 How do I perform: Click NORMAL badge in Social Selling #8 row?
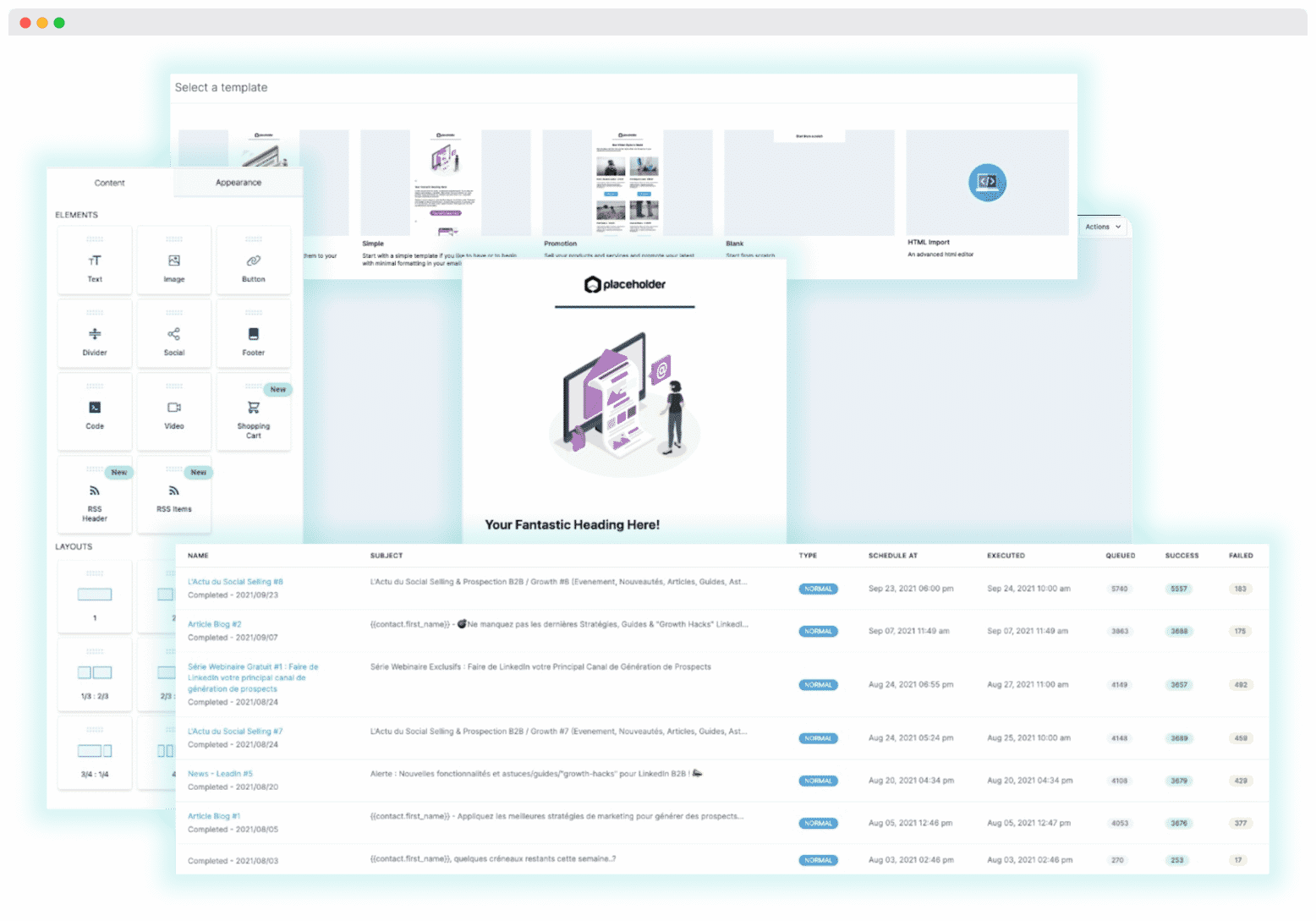(818, 589)
